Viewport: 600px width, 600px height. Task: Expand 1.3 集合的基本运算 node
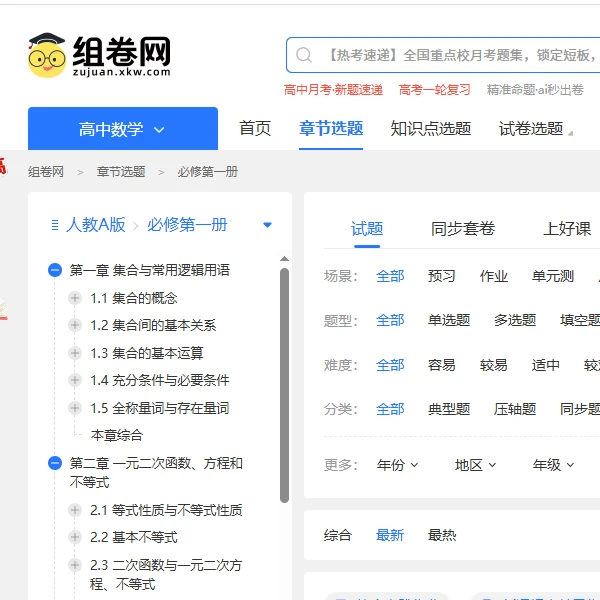coord(75,353)
